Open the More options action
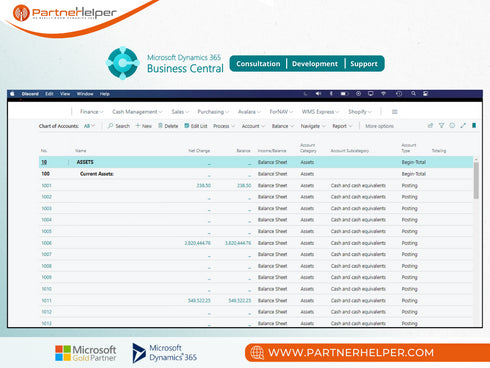This screenshot has width=490, height=368. click(379, 126)
